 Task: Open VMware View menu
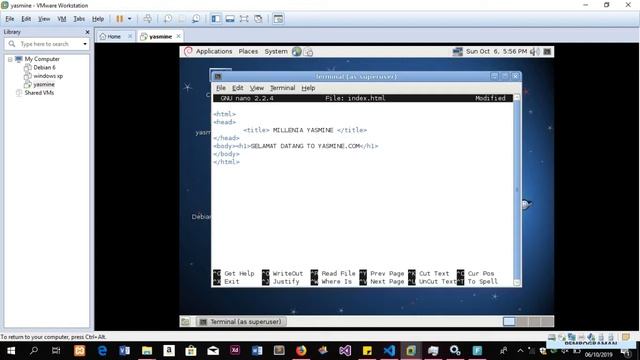[44, 19]
